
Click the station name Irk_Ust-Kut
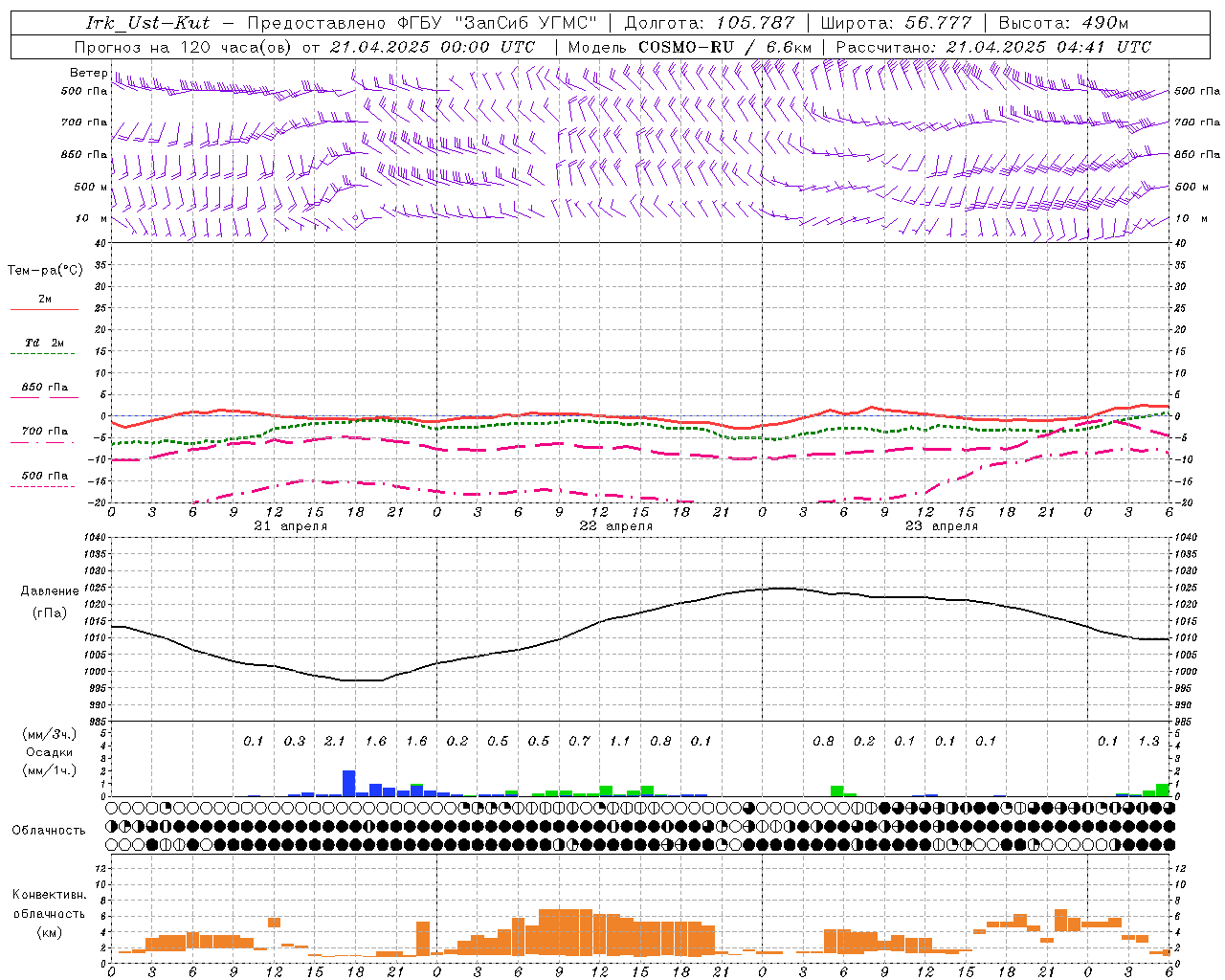(147, 23)
